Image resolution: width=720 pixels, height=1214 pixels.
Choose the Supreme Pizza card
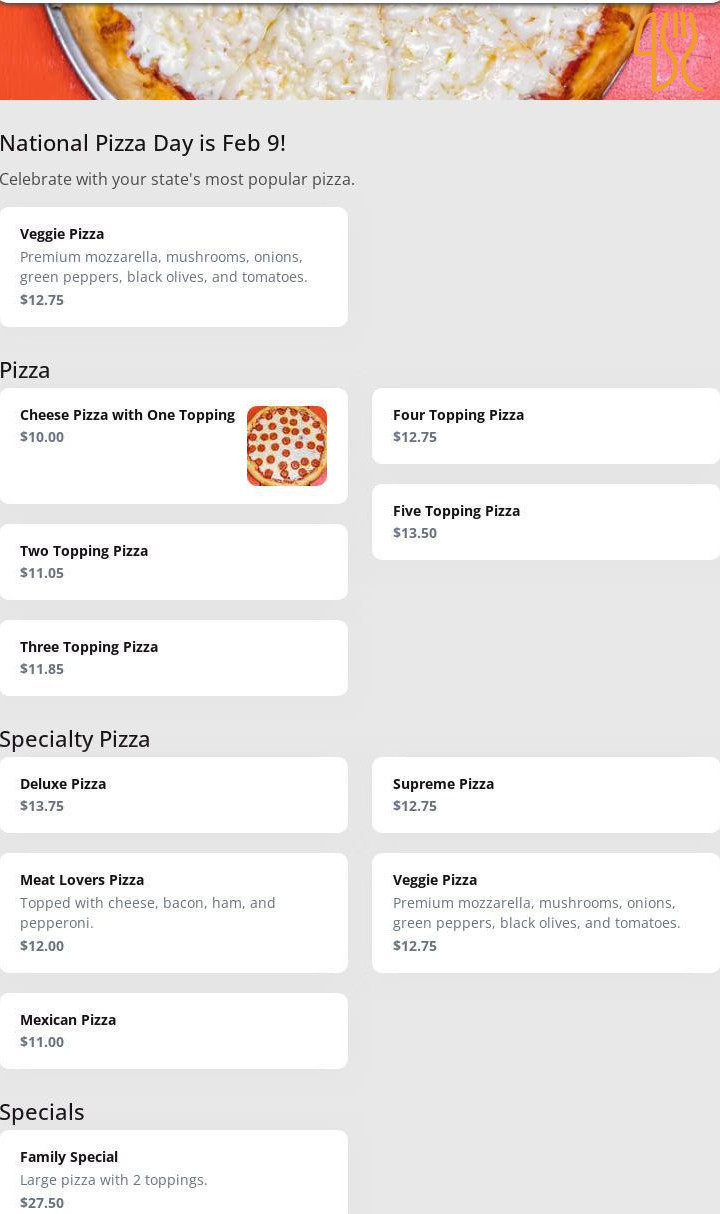click(545, 795)
